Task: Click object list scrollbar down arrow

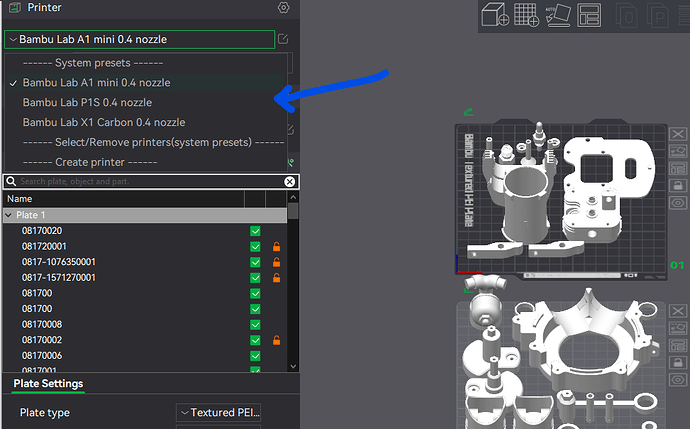Action: 293,366
